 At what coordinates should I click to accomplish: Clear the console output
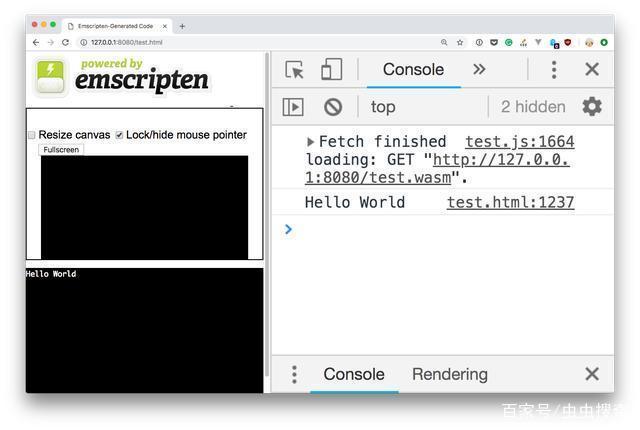click(333, 107)
